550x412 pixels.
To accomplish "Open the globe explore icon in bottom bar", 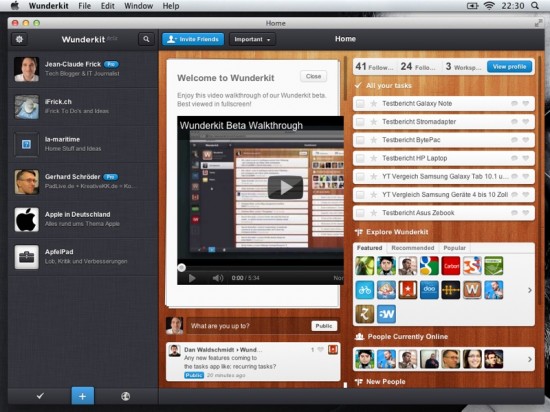I will click(125, 396).
